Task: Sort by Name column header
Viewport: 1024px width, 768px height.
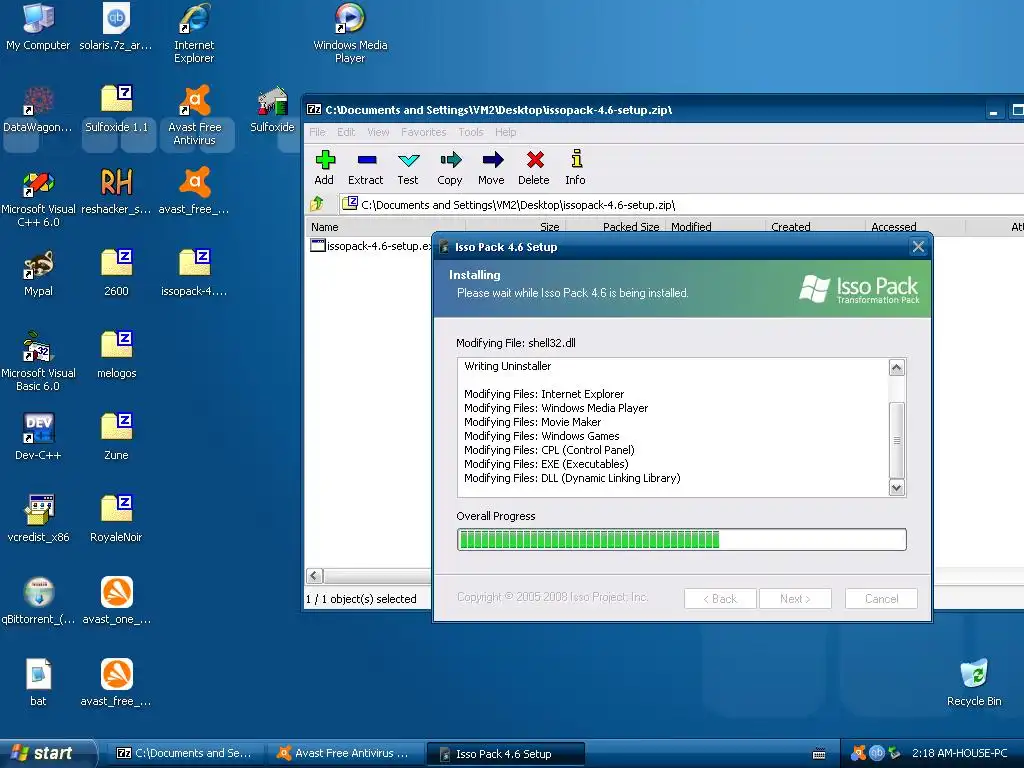Action: tap(385, 227)
